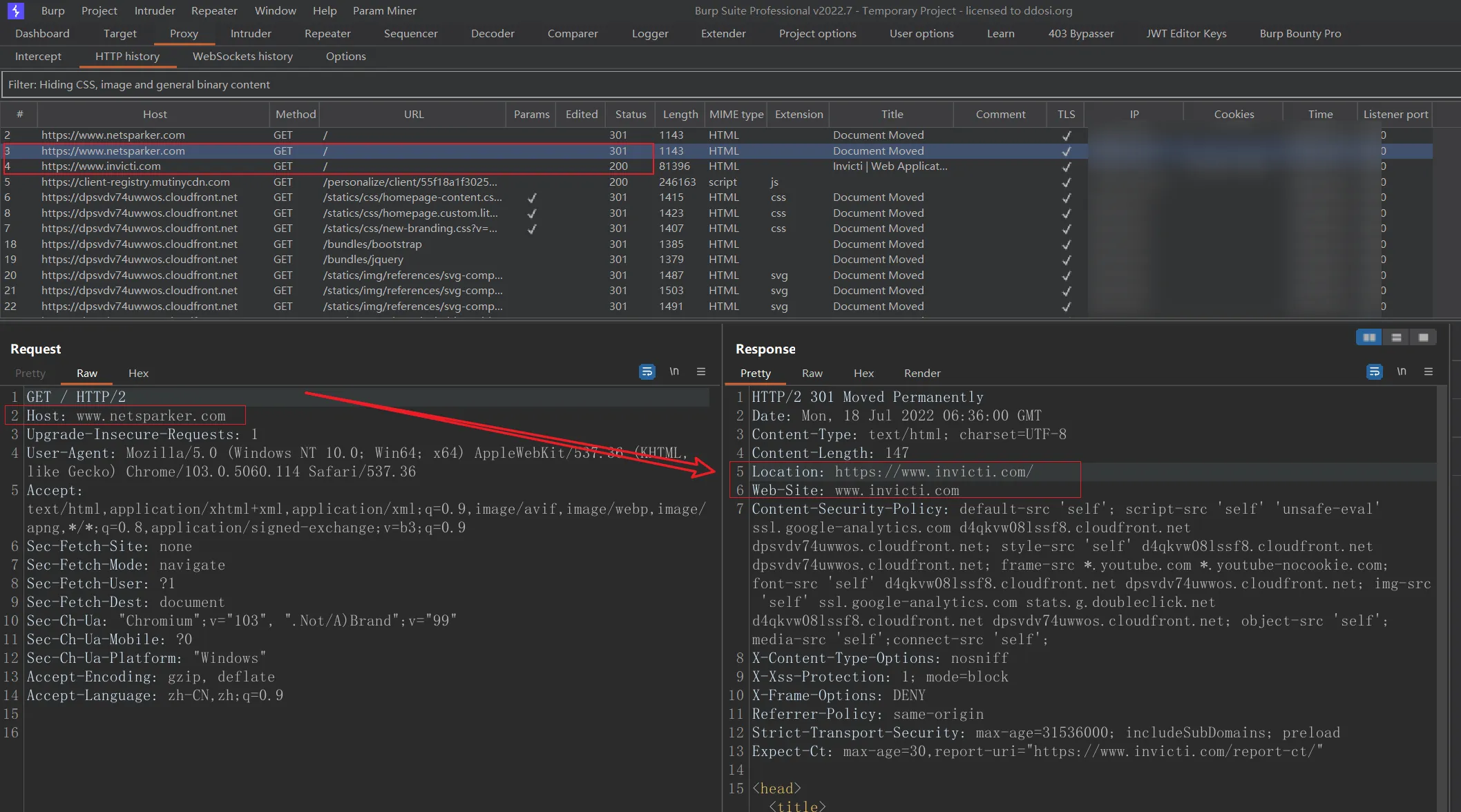Switch to the Logger tab
1461x812 pixels.
650,33
